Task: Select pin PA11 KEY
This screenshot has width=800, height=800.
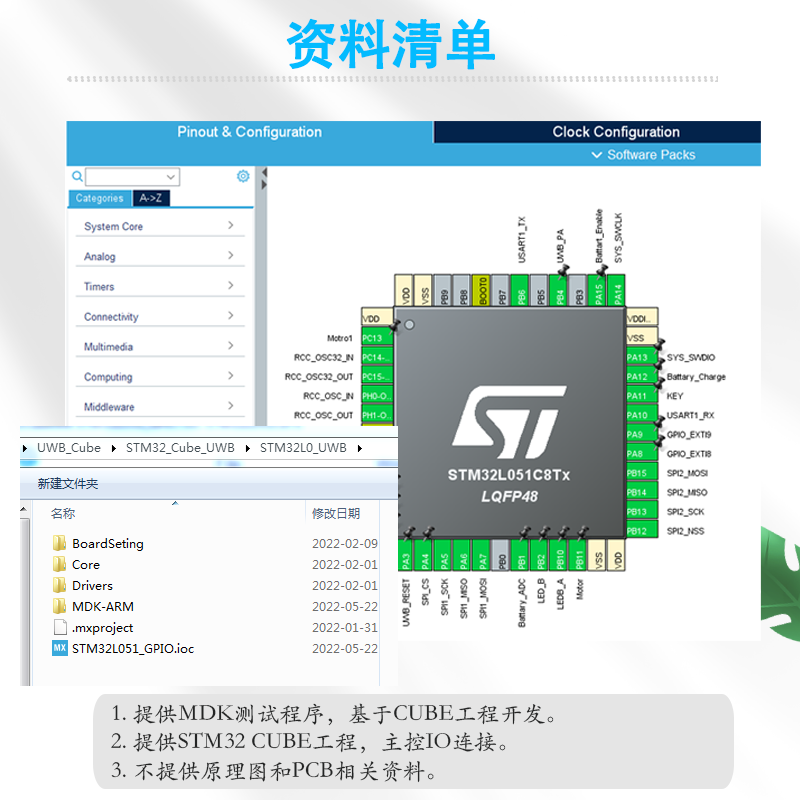Action: pyautogui.click(x=642, y=396)
